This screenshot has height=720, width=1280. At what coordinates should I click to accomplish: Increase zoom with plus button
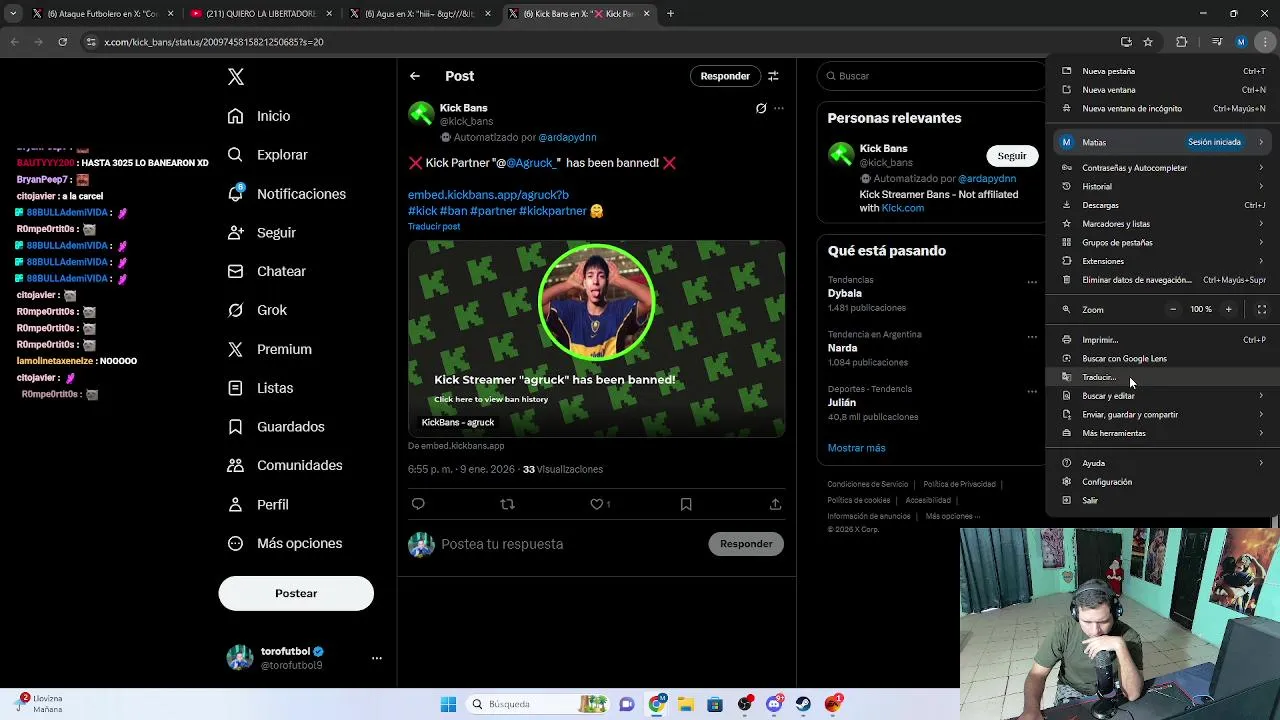click(1229, 310)
